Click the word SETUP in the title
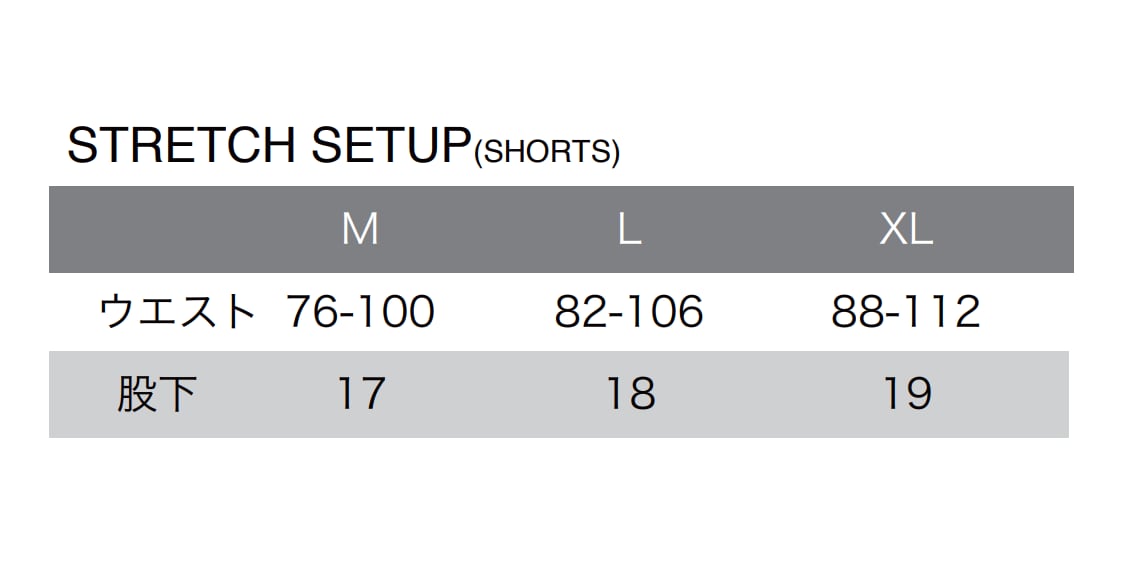This screenshot has height=582, width=1135. point(390,146)
